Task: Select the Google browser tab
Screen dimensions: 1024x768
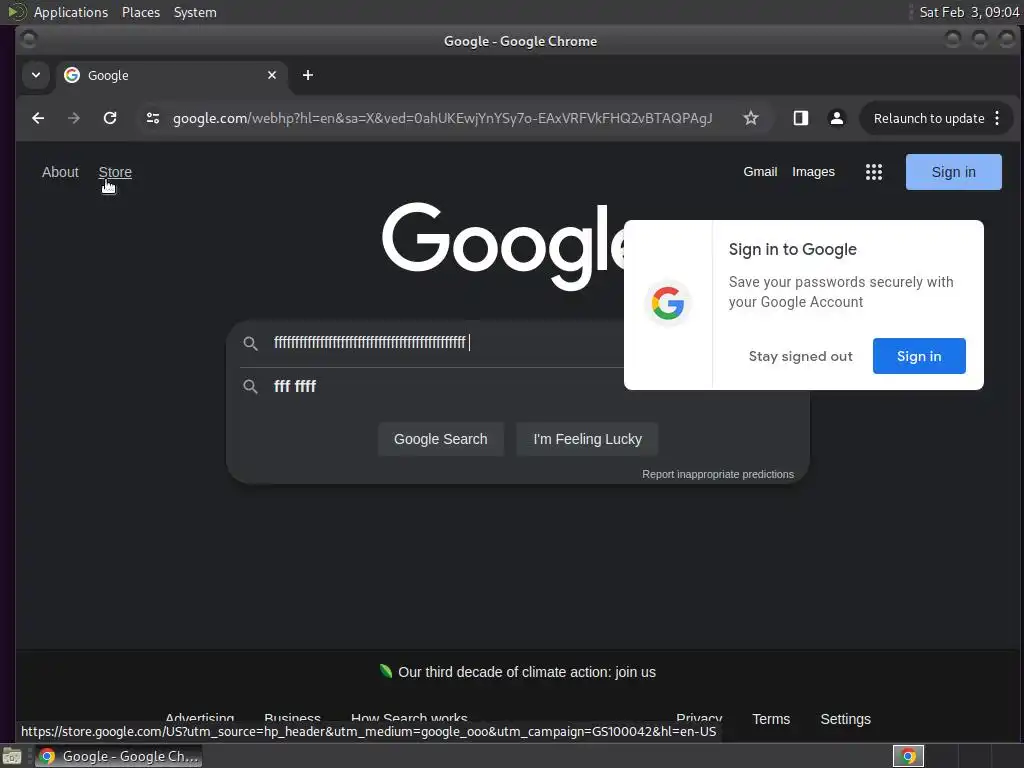Action: [x=172, y=75]
